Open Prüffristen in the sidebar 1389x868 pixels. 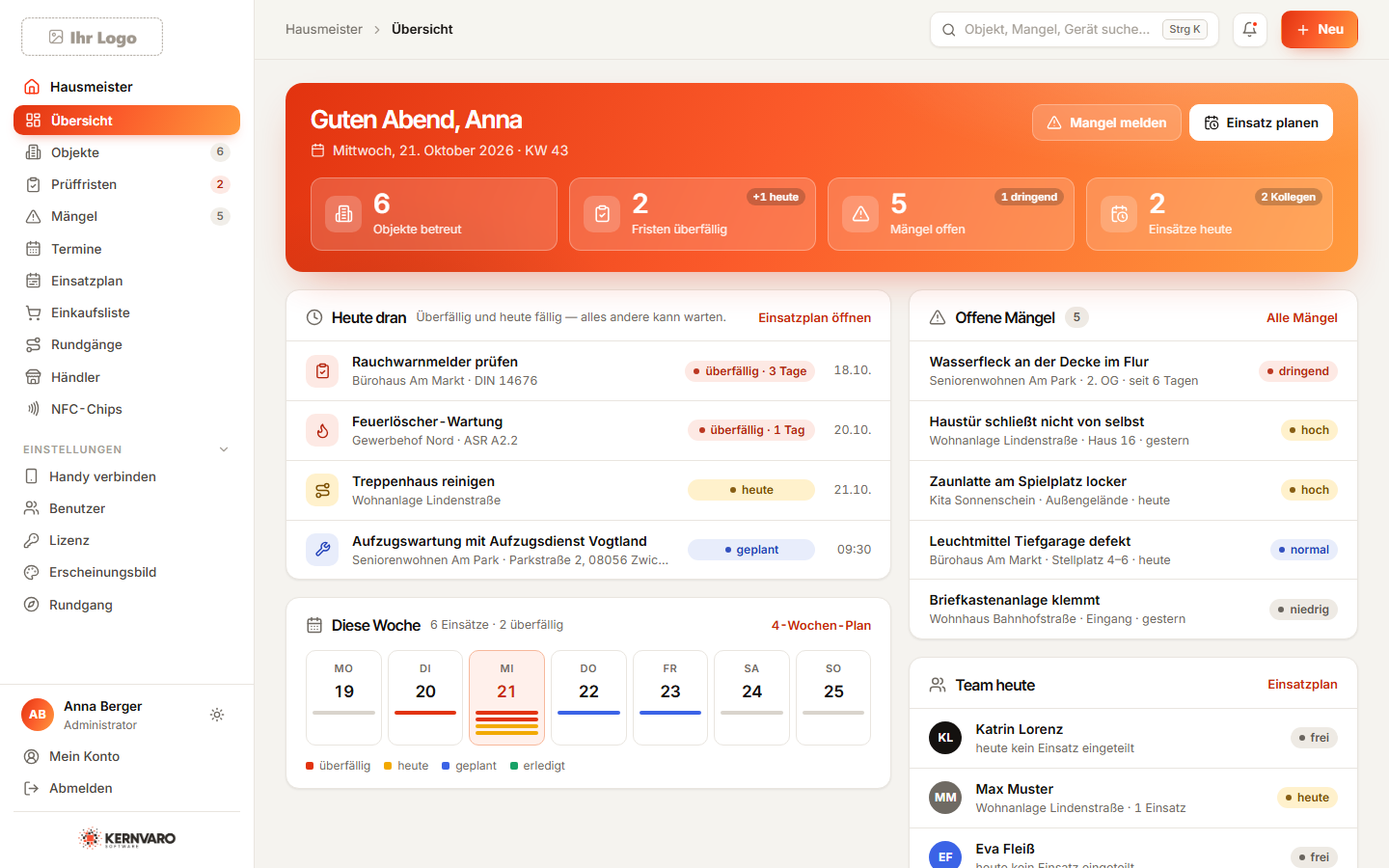126,184
